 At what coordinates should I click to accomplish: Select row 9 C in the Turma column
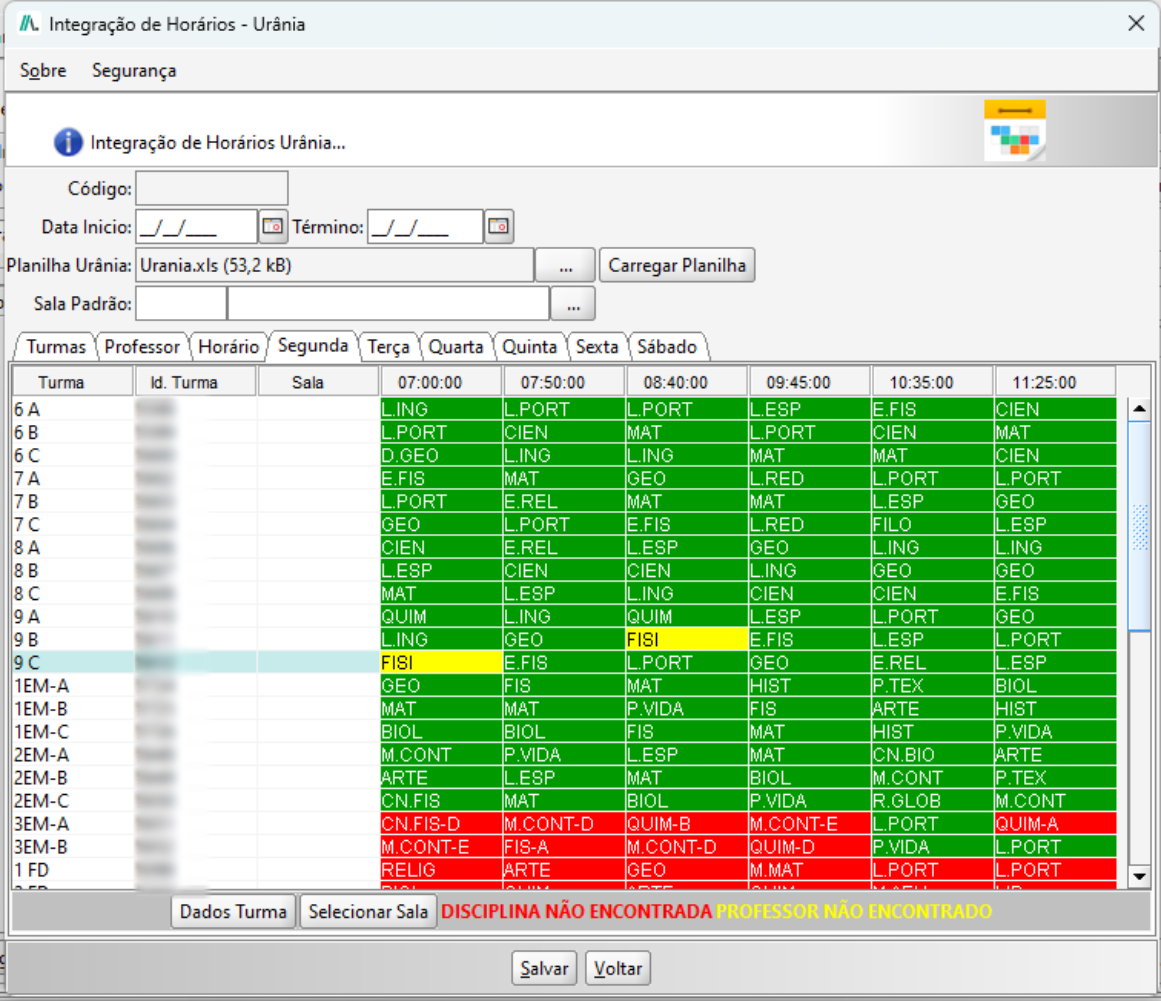[73, 662]
